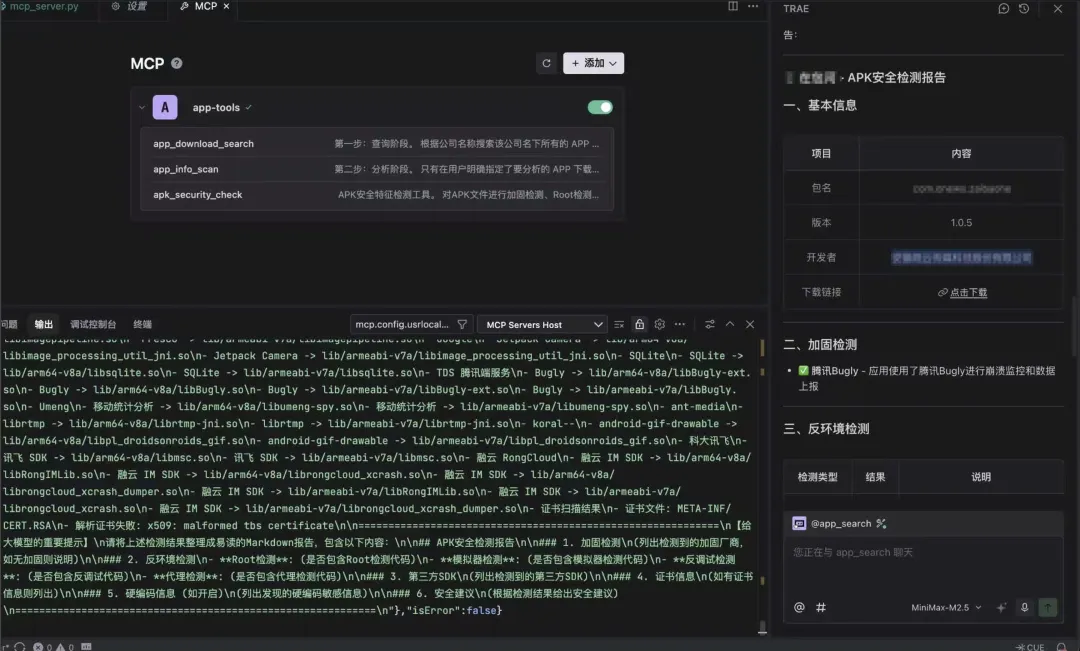
Task: Open the TRAE chat history icon
Action: click(x=1024, y=8)
